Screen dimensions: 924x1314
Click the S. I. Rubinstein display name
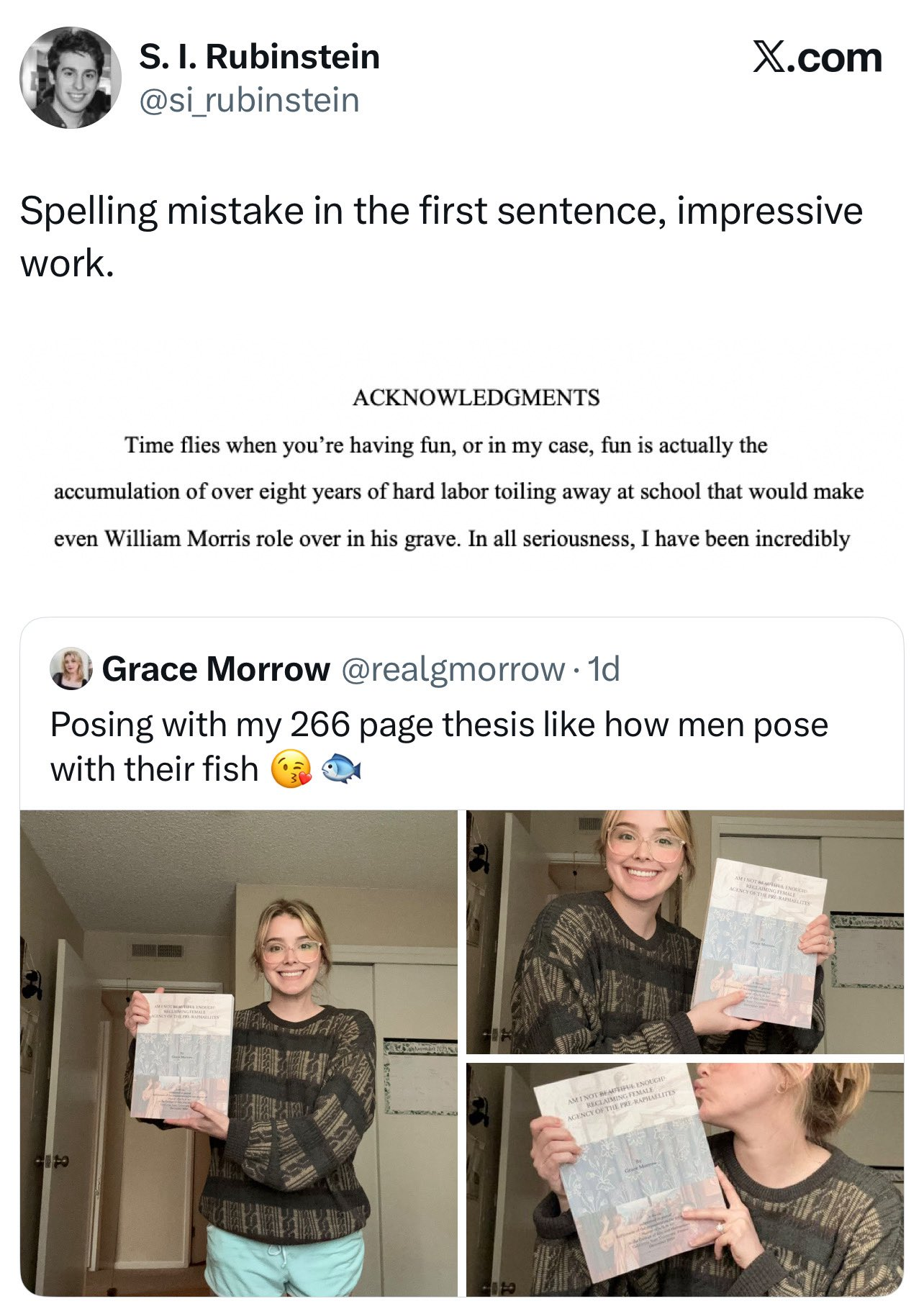coord(259,57)
